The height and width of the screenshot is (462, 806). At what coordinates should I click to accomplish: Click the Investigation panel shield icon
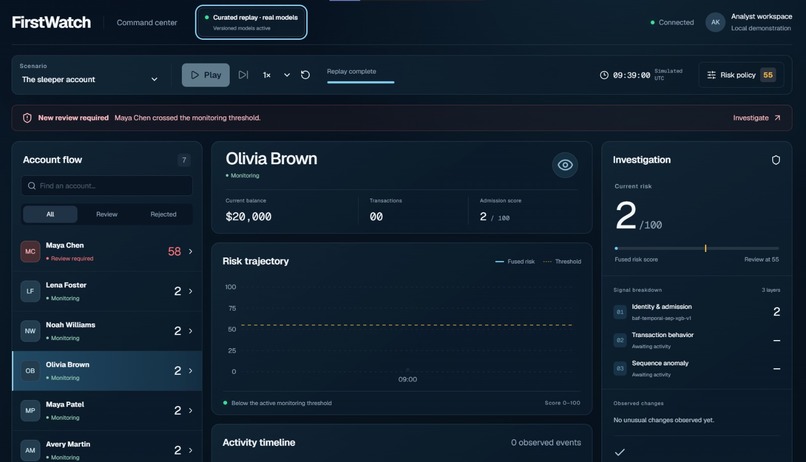click(776, 160)
